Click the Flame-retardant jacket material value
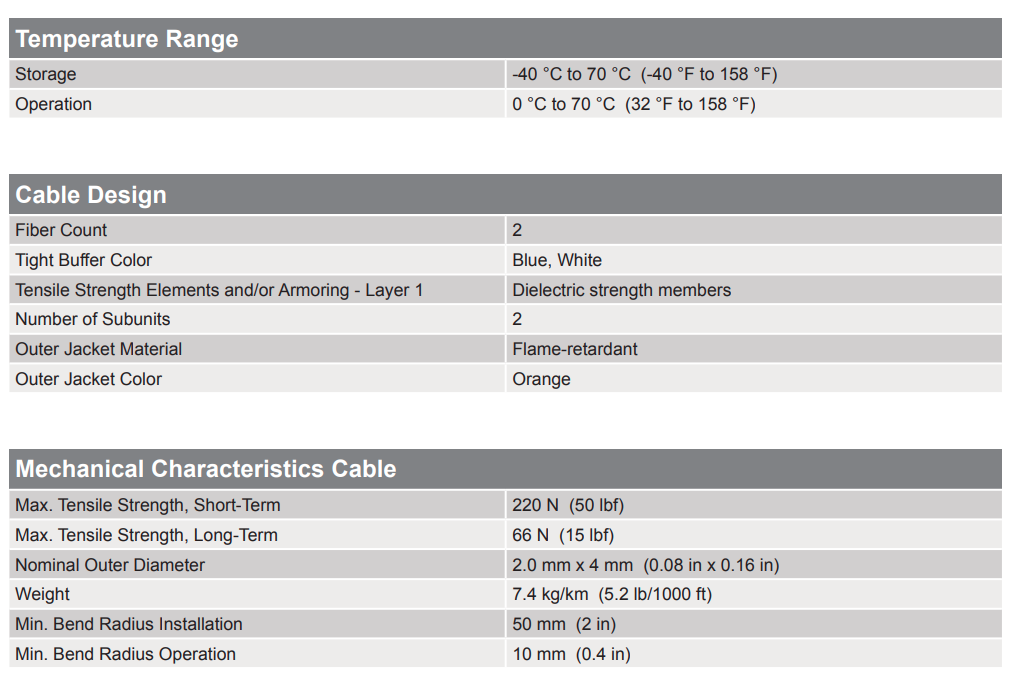 [575, 349]
